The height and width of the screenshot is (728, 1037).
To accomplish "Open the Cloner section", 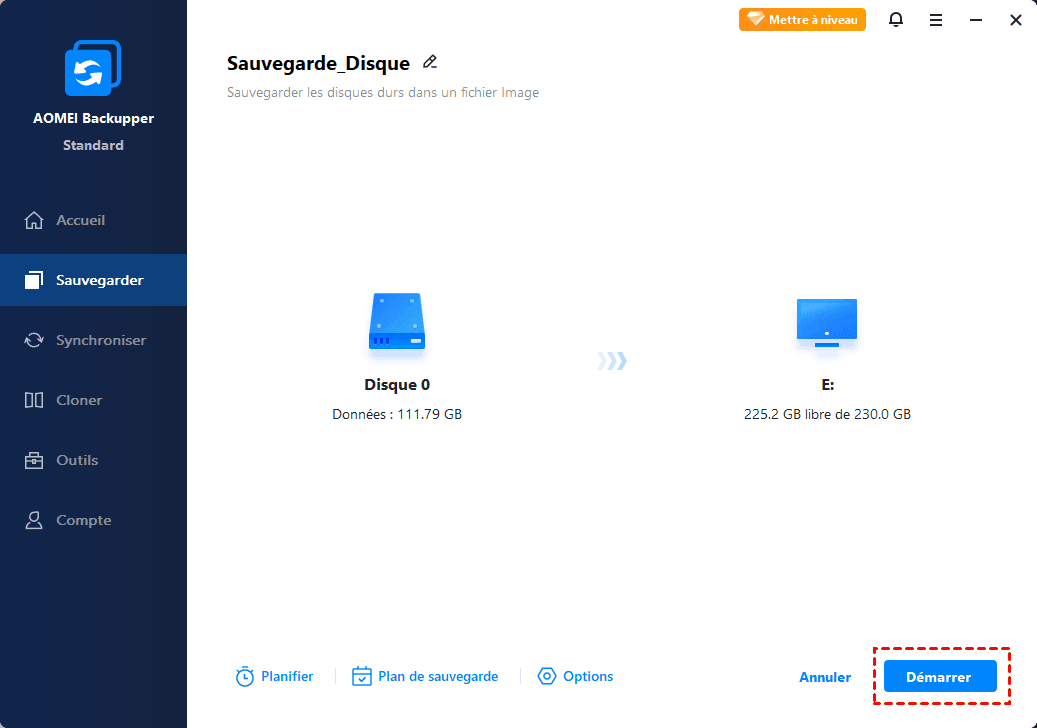I will tap(93, 400).
